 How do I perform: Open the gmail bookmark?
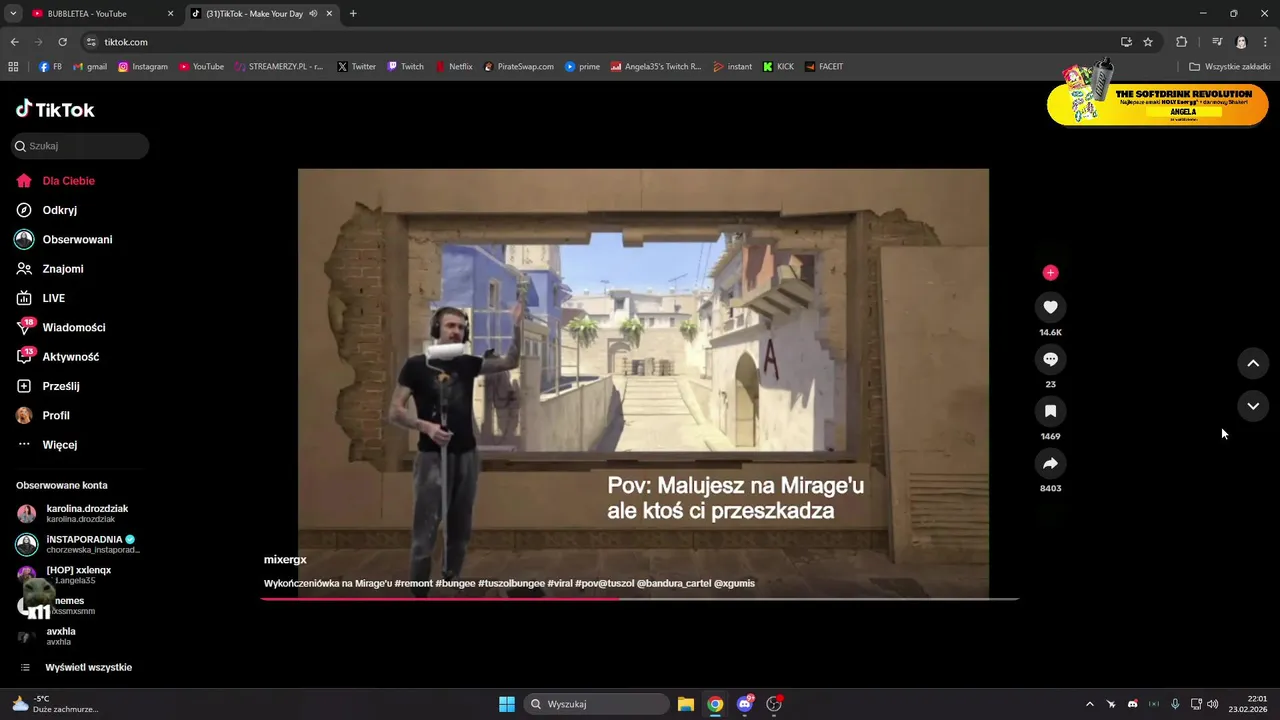[89, 67]
